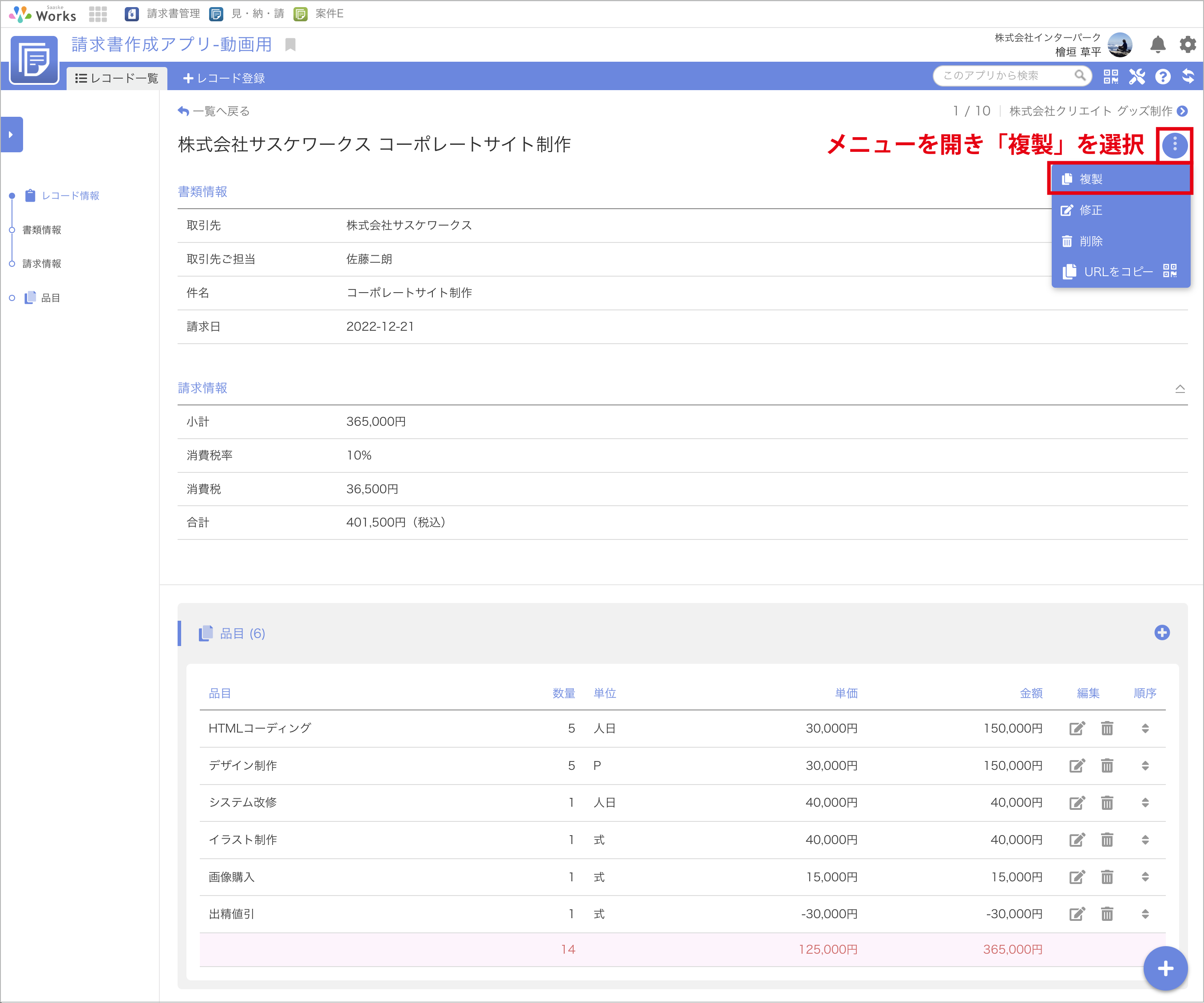Click the user avatar photo
The width and height of the screenshot is (1204, 1003).
(1120, 45)
